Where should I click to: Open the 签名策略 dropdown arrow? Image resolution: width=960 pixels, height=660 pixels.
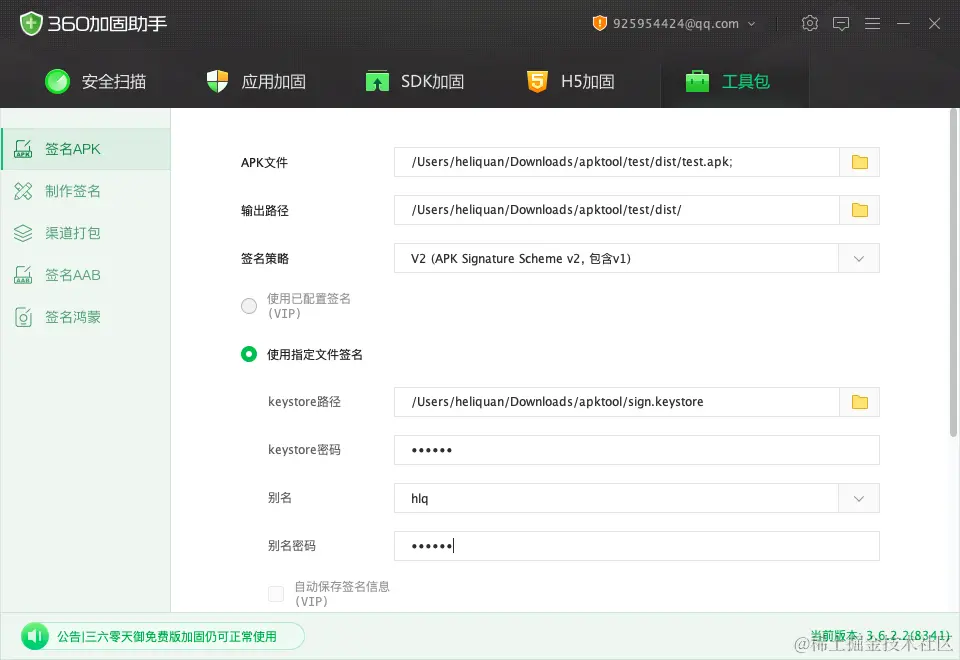click(858, 258)
